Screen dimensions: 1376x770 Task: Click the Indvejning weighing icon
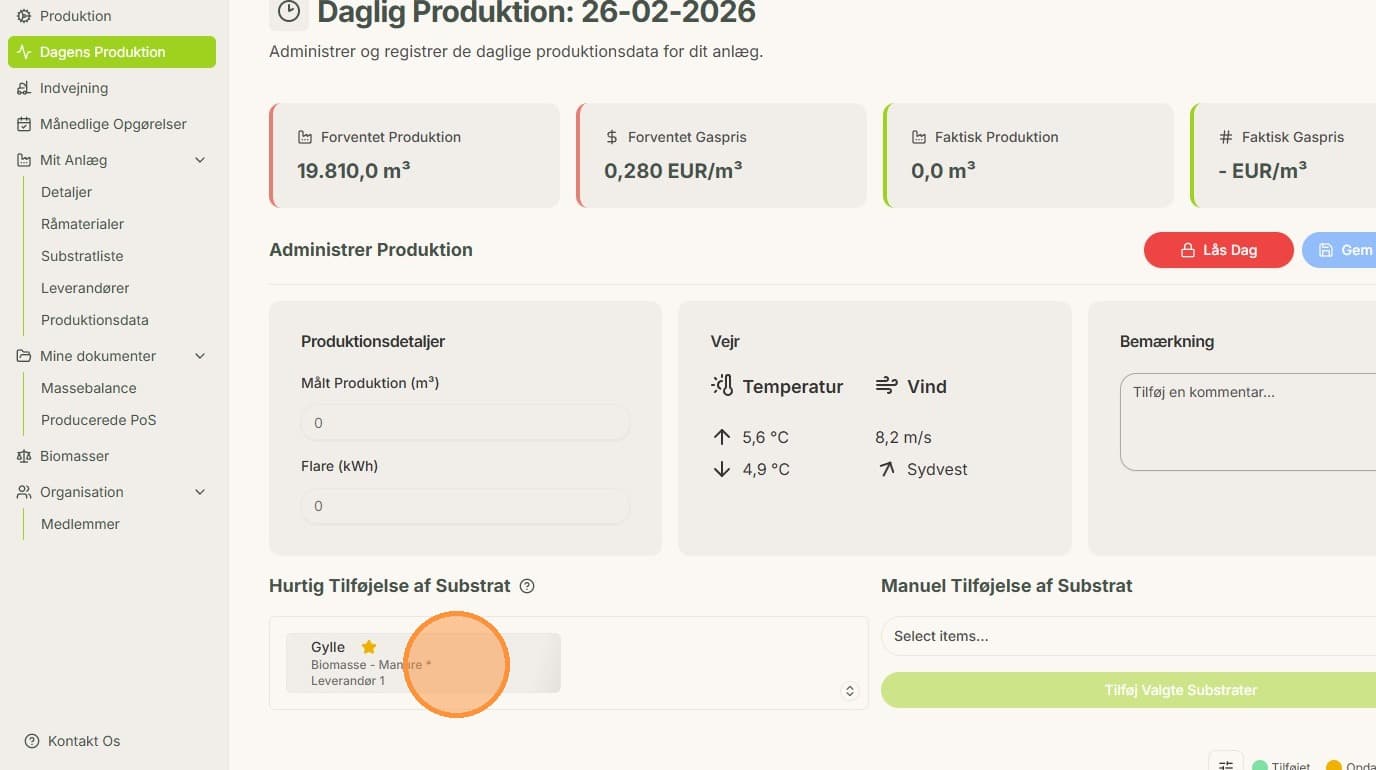click(x=24, y=88)
